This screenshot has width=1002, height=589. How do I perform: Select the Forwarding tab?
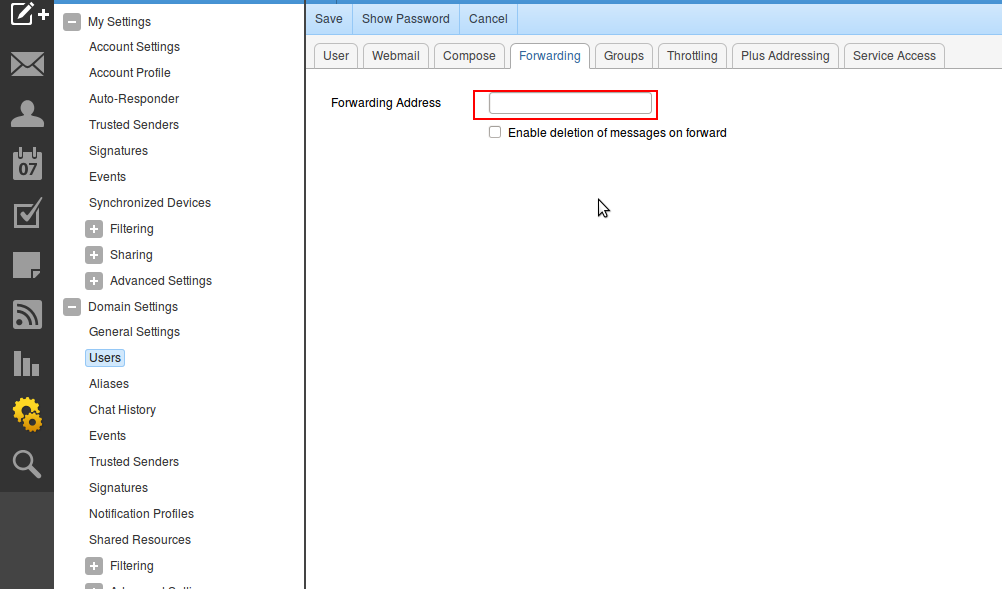pos(550,56)
